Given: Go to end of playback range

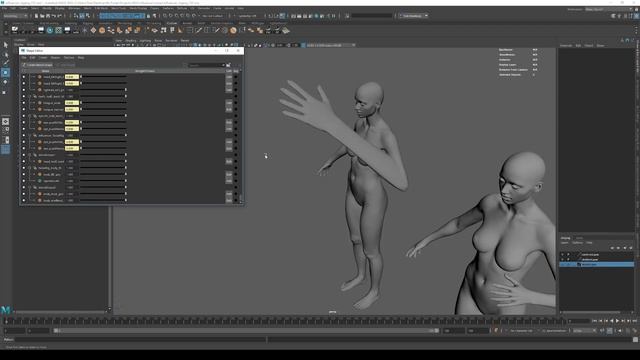Looking at the screenshot, I should point(634,321).
